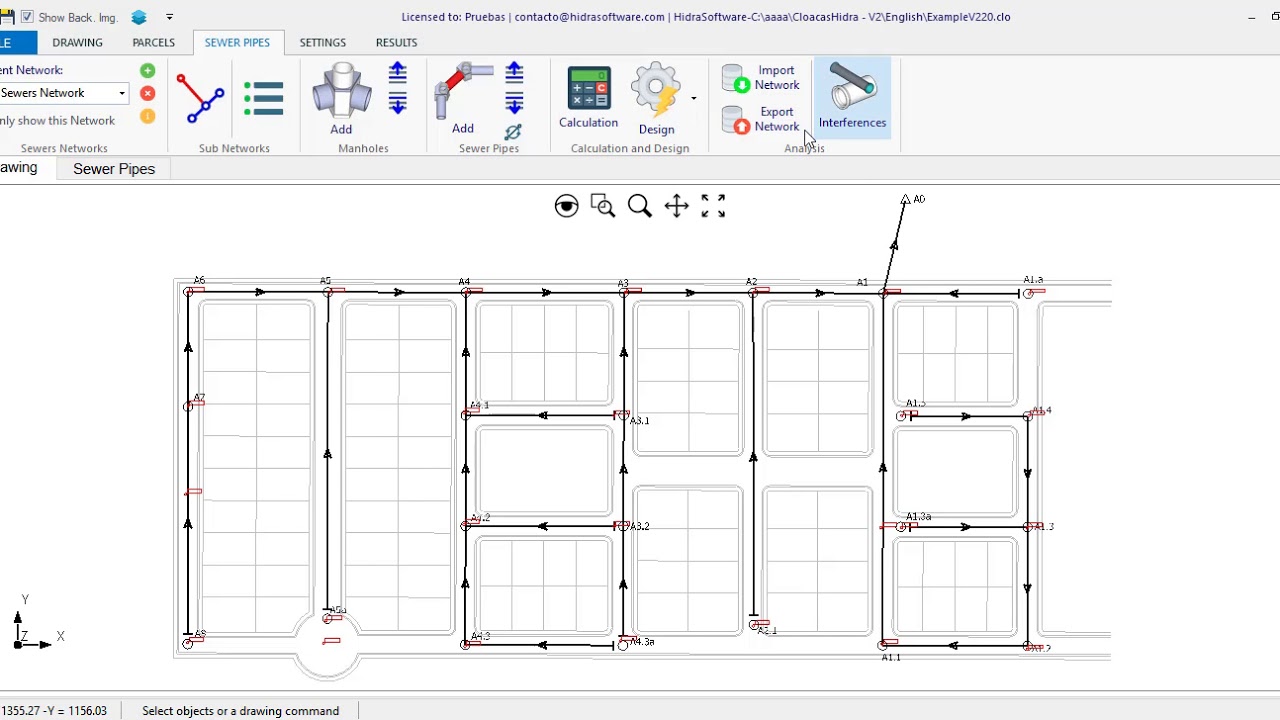Image resolution: width=1280 pixels, height=720 pixels.
Task: Open the sub networks list icon
Action: [264, 98]
